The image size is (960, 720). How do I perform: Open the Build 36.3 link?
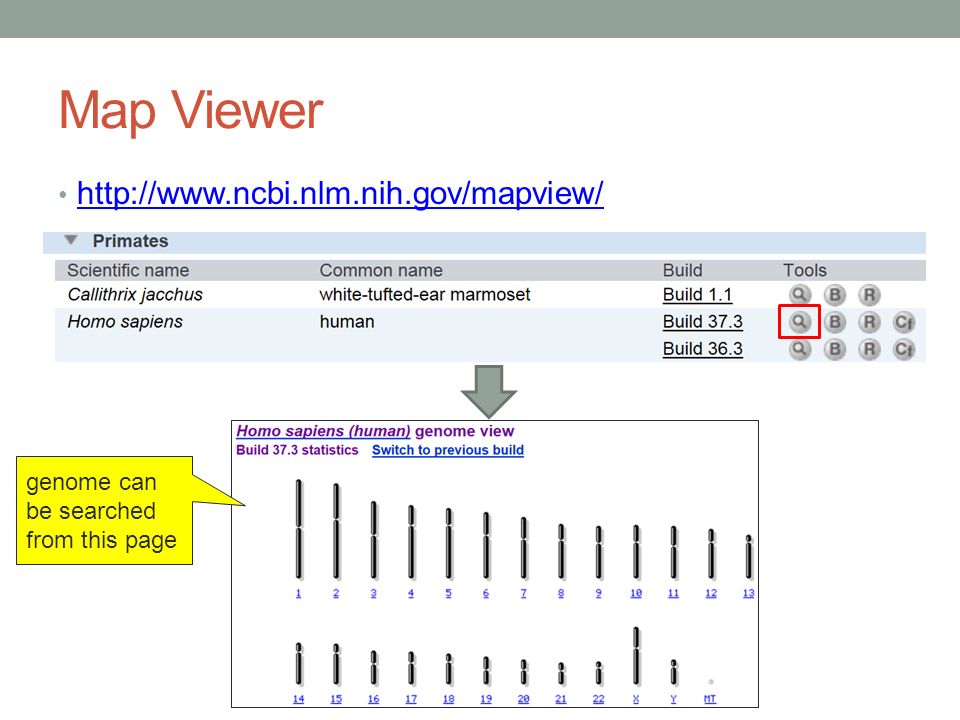pyautogui.click(x=702, y=348)
